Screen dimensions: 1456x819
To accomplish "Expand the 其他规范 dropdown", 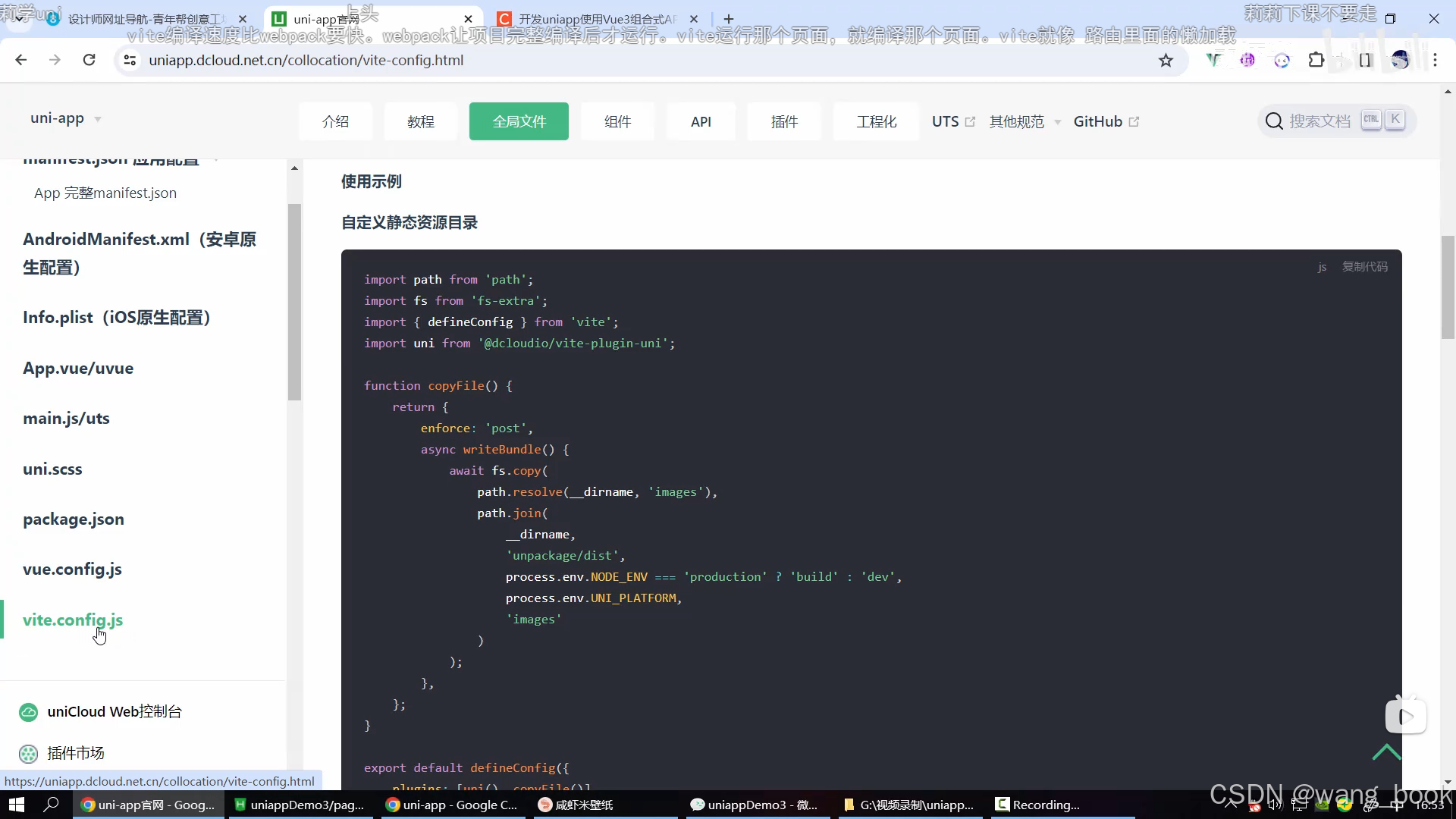I will [1025, 121].
